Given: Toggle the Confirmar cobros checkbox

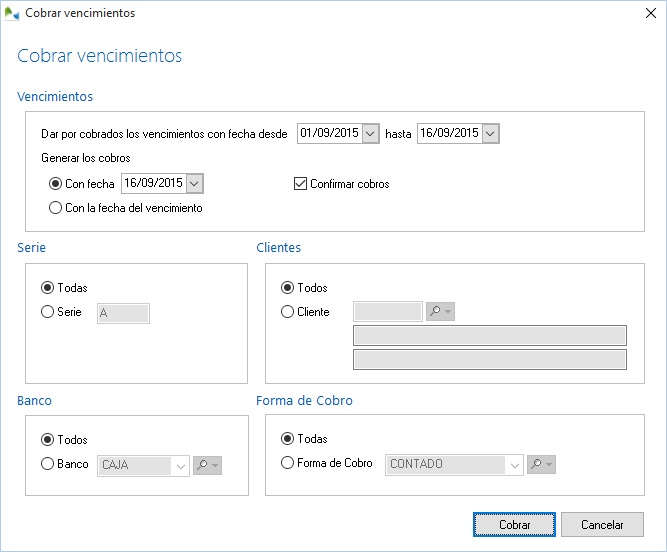Looking at the screenshot, I should pos(300,184).
